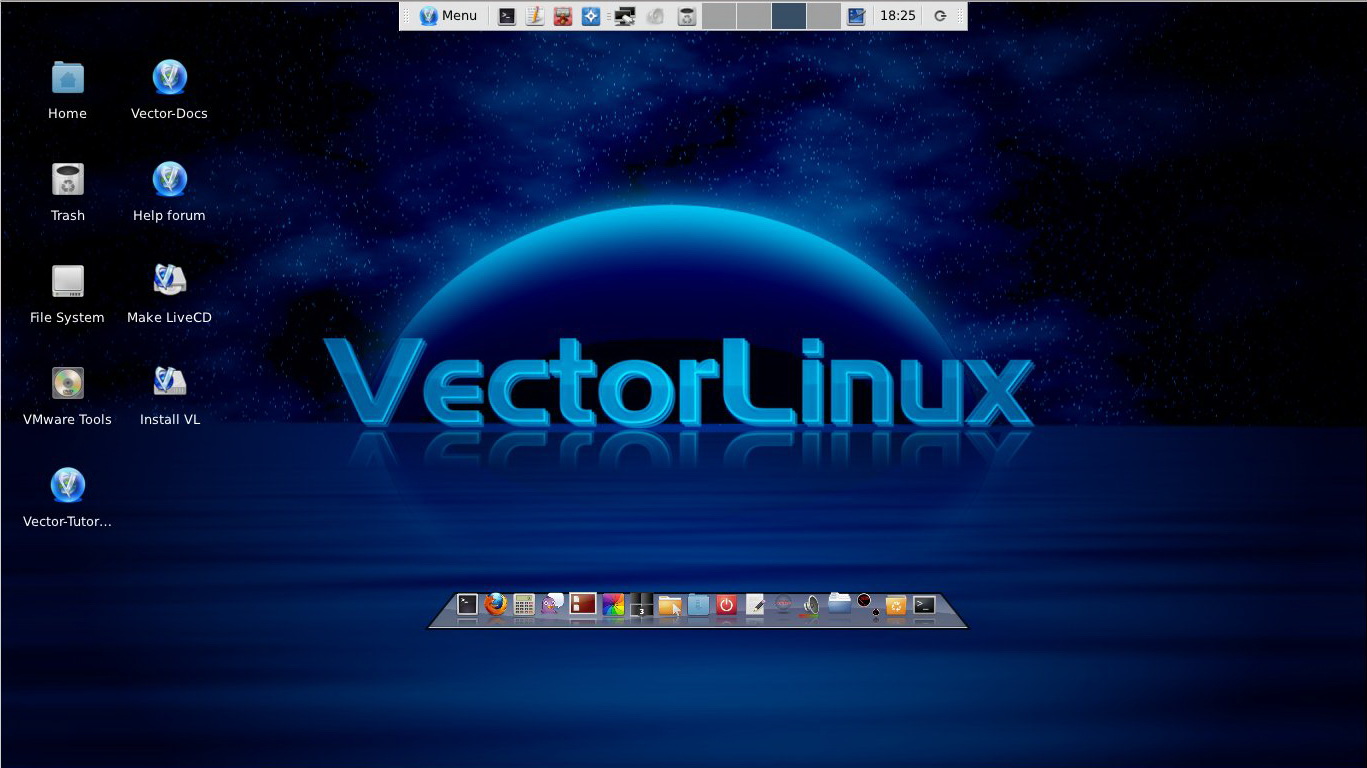Launch Pidgin messenger from the dock
This screenshot has width=1367, height=768.
coord(553,604)
